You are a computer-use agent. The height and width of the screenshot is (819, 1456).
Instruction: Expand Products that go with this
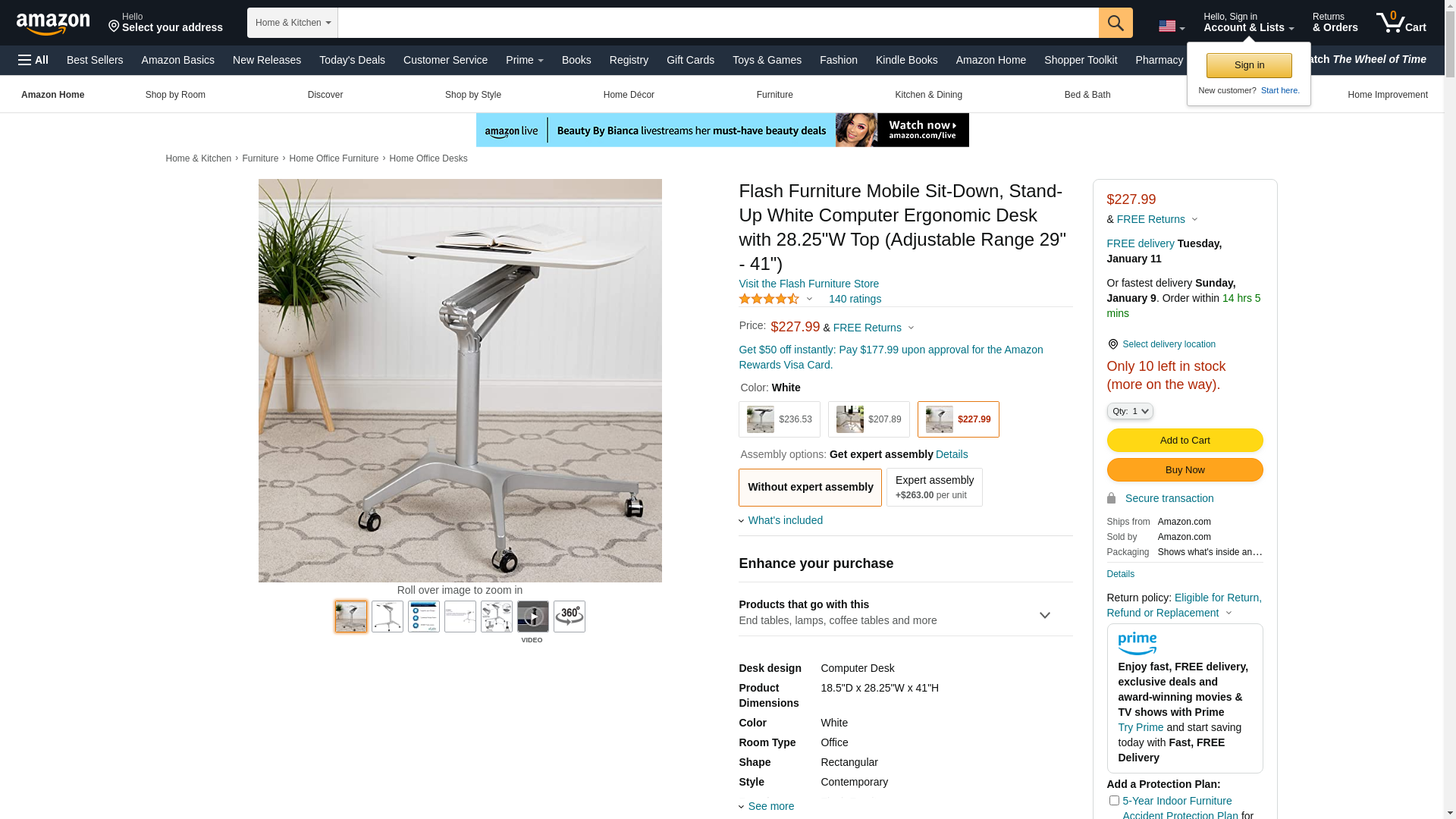(x=905, y=613)
